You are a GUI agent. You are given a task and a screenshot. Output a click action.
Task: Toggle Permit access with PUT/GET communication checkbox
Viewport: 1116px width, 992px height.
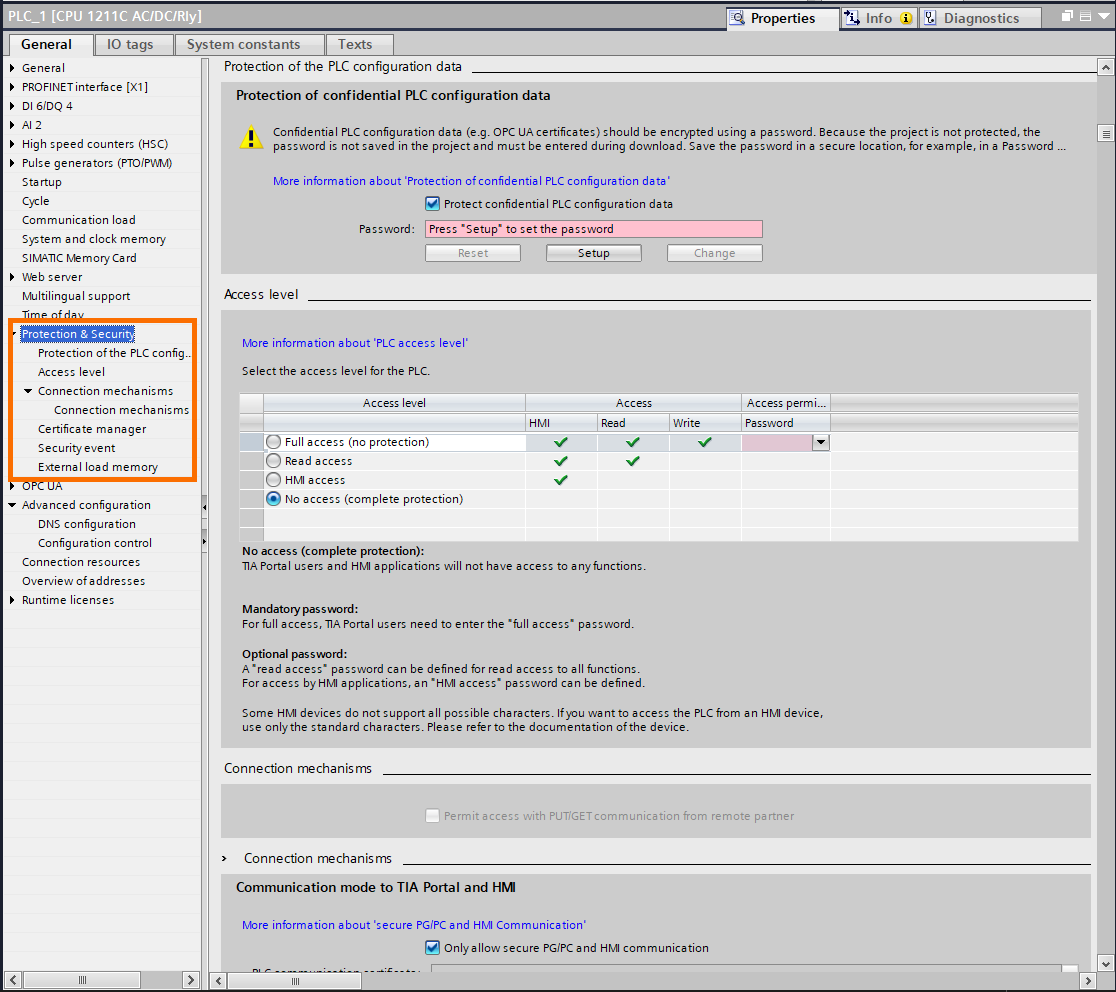point(432,816)
